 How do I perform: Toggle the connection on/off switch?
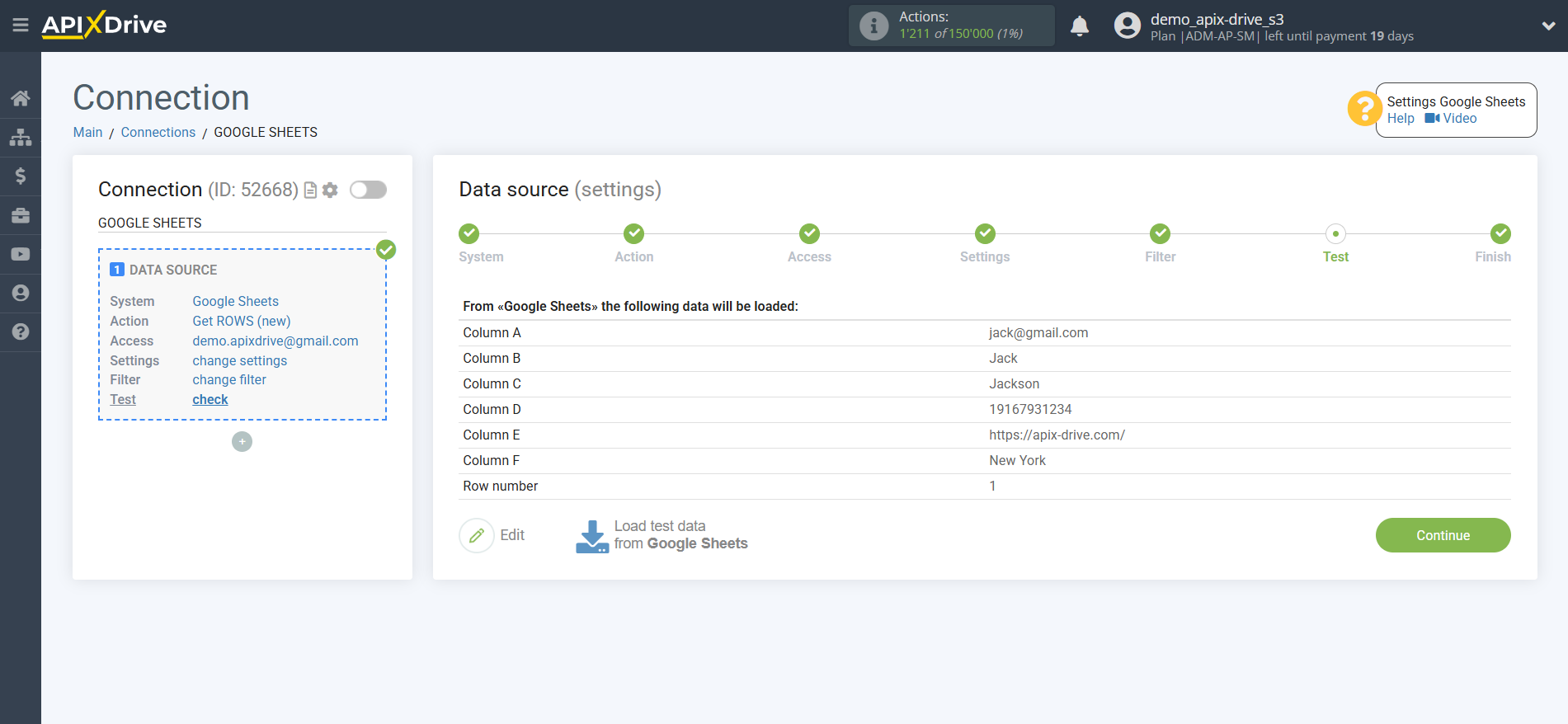pos(368,190)
